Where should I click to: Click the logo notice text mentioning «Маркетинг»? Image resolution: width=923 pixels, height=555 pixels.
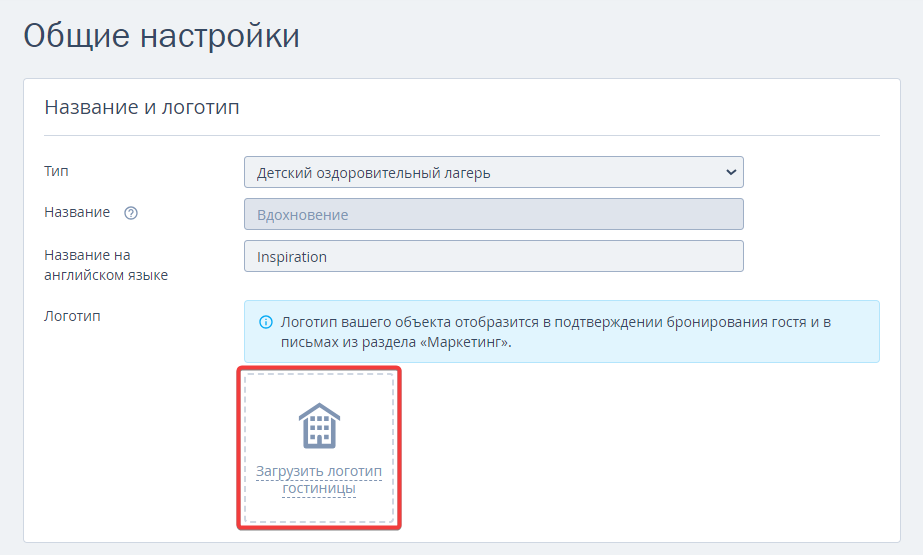tap(555, 332)
